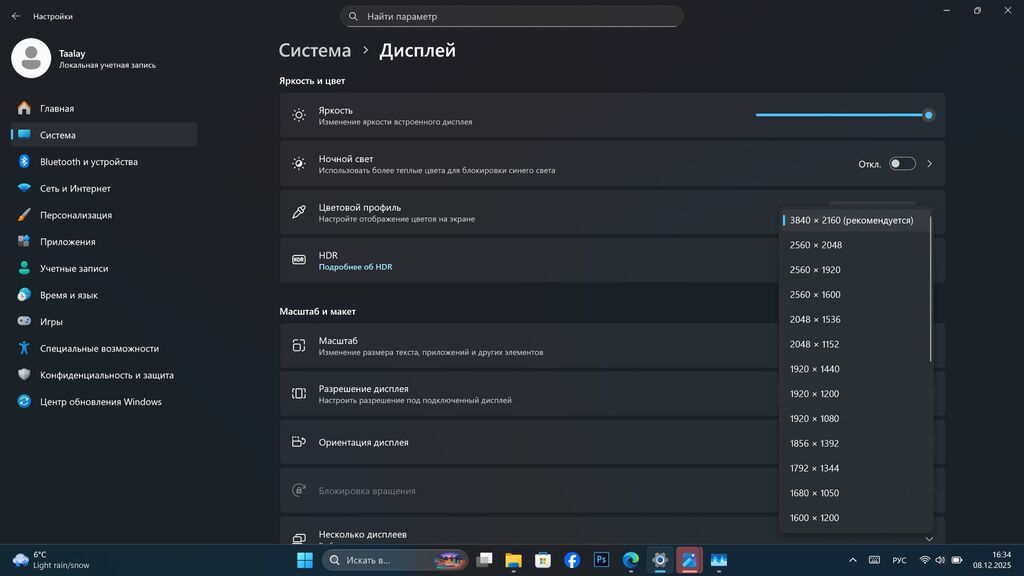Open the clock showing 16:34
Image resolution: width=1024 pixels, height=576 pixels.
tap(991, 560)
